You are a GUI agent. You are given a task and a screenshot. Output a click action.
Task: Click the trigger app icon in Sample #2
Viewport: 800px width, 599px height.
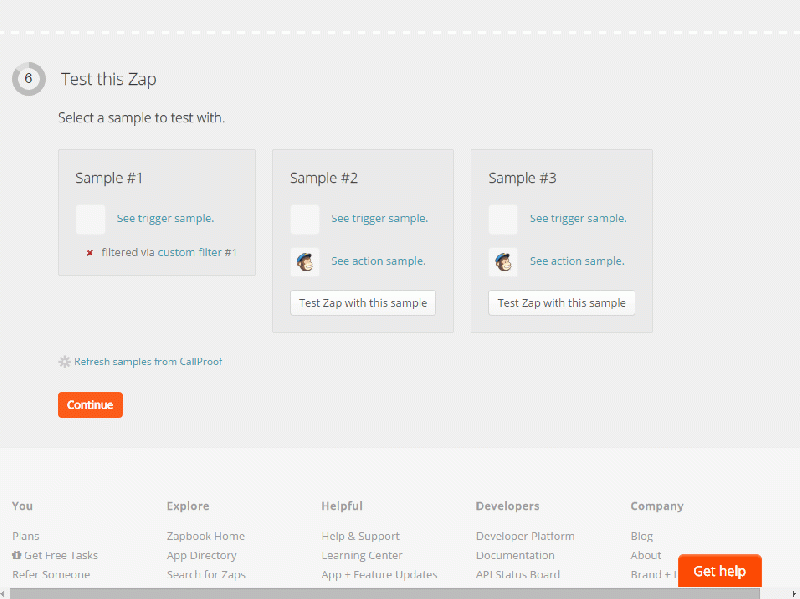click(305, 219)
